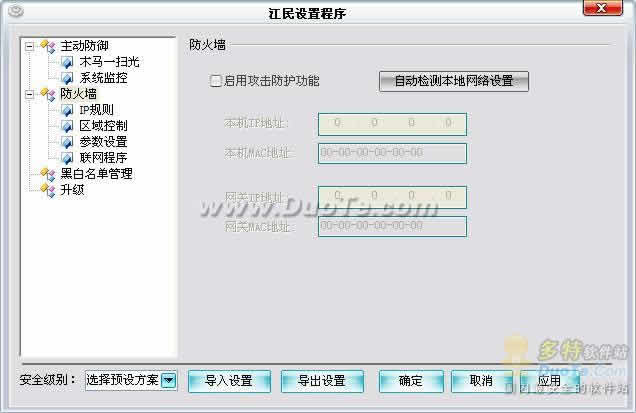The height and width of the screenshot is (413, 636).
Task: Click the 导入设置 button
Action: tap(229, 381)
